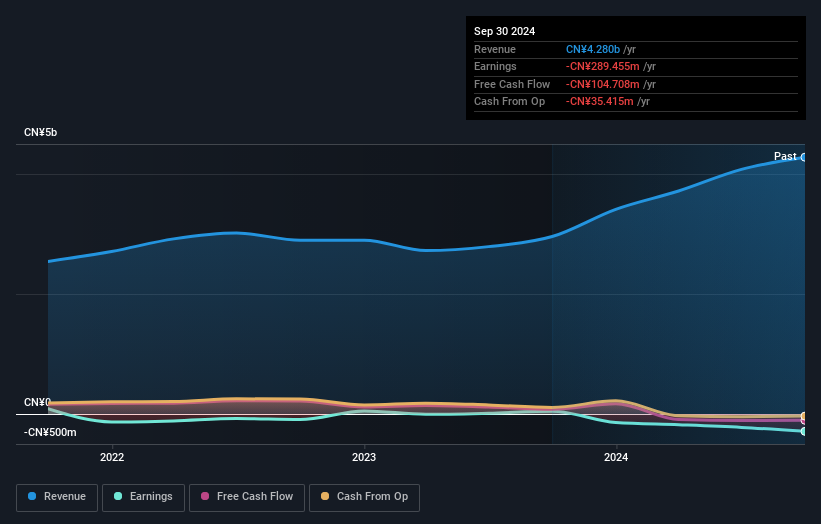Click the Past label on chart
The width and height of the screenshot is (821, 524).
coord(785,157)
